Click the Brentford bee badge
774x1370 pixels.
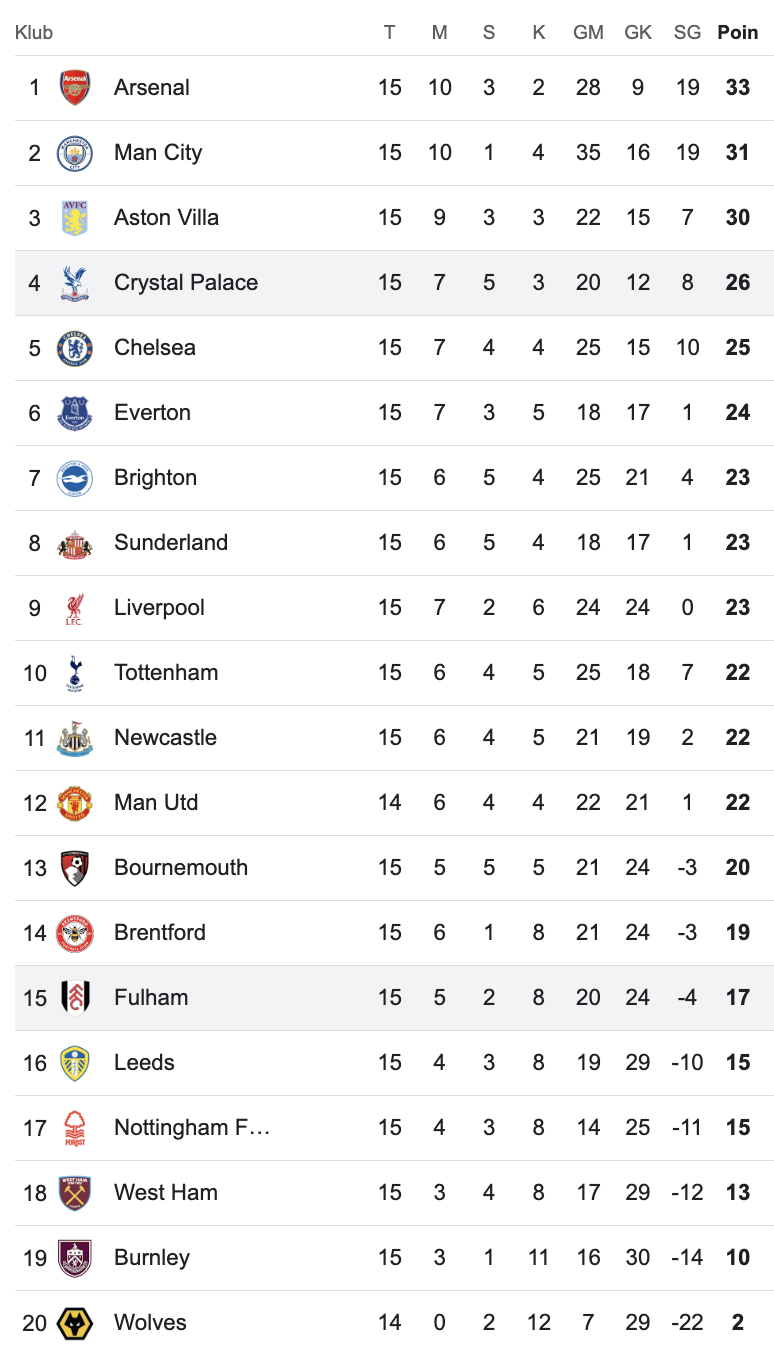coord(75,933)
